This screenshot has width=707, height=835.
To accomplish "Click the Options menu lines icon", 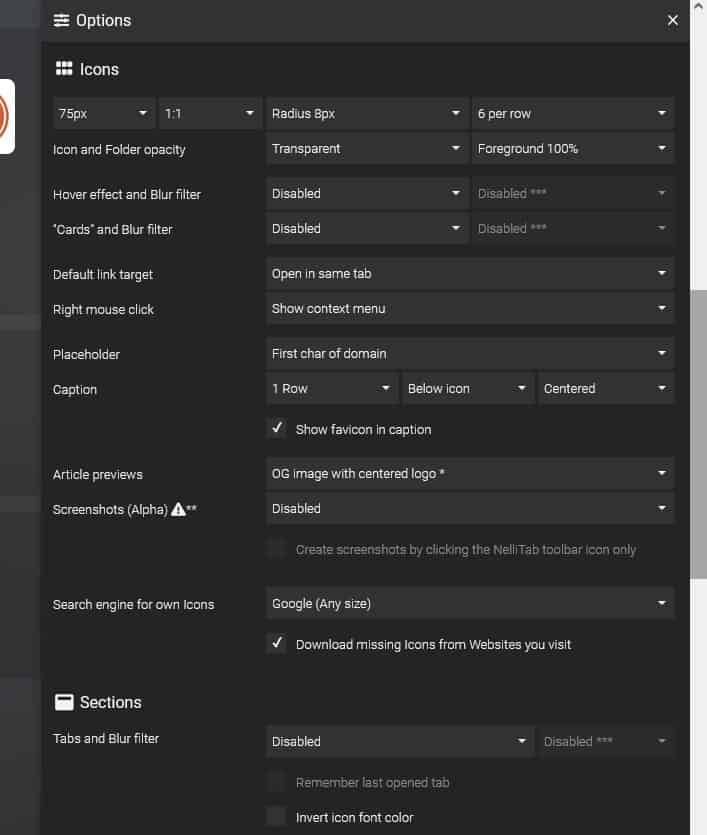I will (x=61, y=20).
